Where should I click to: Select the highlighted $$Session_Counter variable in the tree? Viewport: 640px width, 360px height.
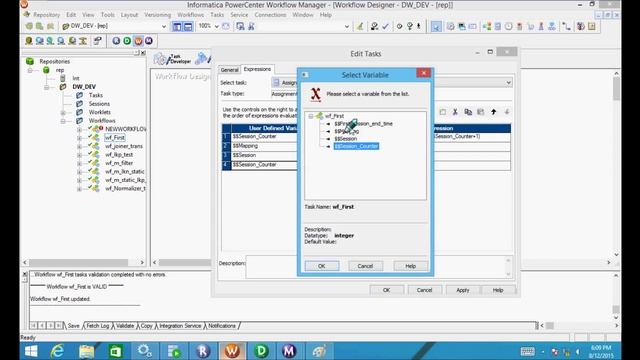[x=356, y=146]
